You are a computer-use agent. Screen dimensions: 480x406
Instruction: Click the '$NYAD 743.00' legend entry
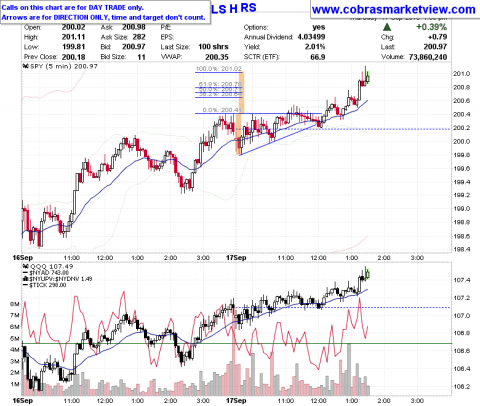49,273
